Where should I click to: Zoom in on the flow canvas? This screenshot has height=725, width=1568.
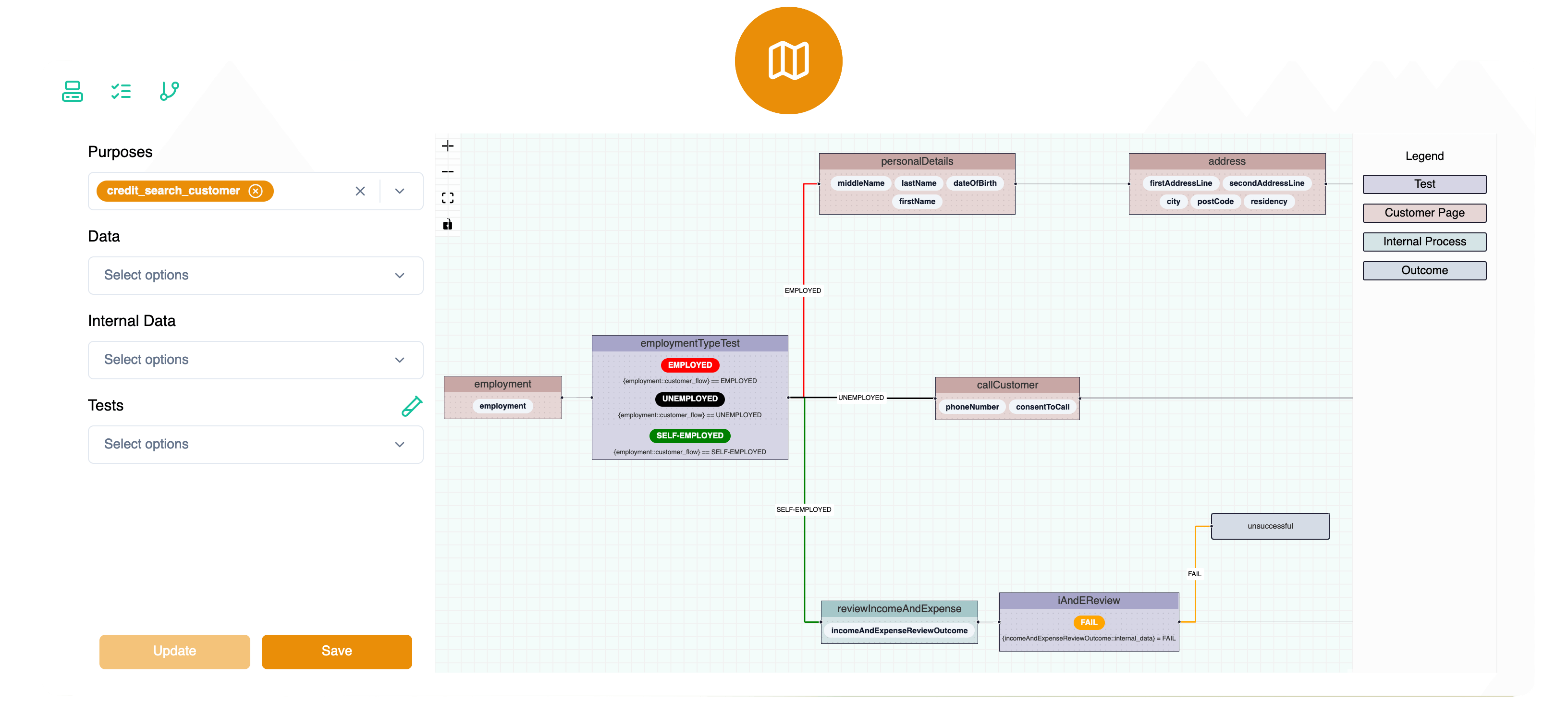[x=447, y=146]
